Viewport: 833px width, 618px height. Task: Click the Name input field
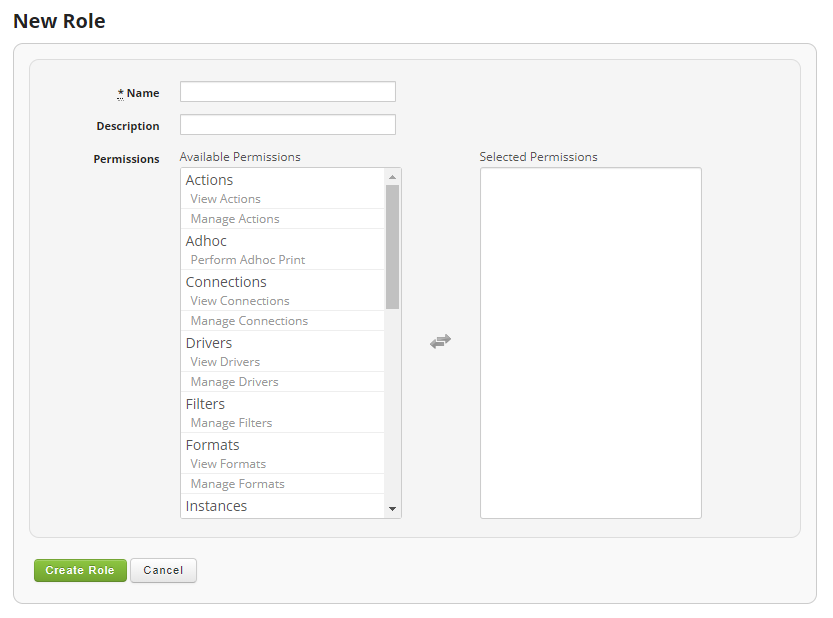point(287,92)
